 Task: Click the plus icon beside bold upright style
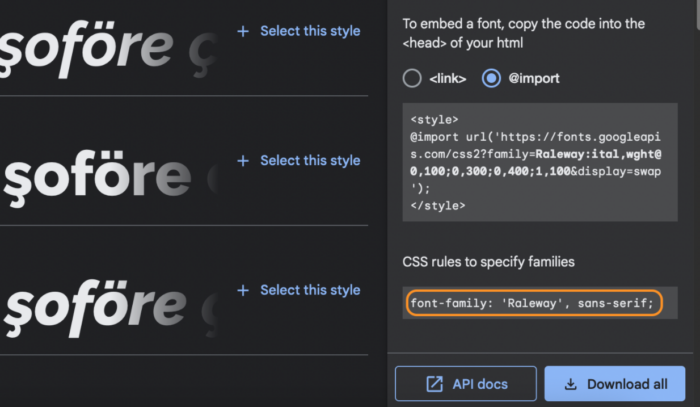click(243, 161)
